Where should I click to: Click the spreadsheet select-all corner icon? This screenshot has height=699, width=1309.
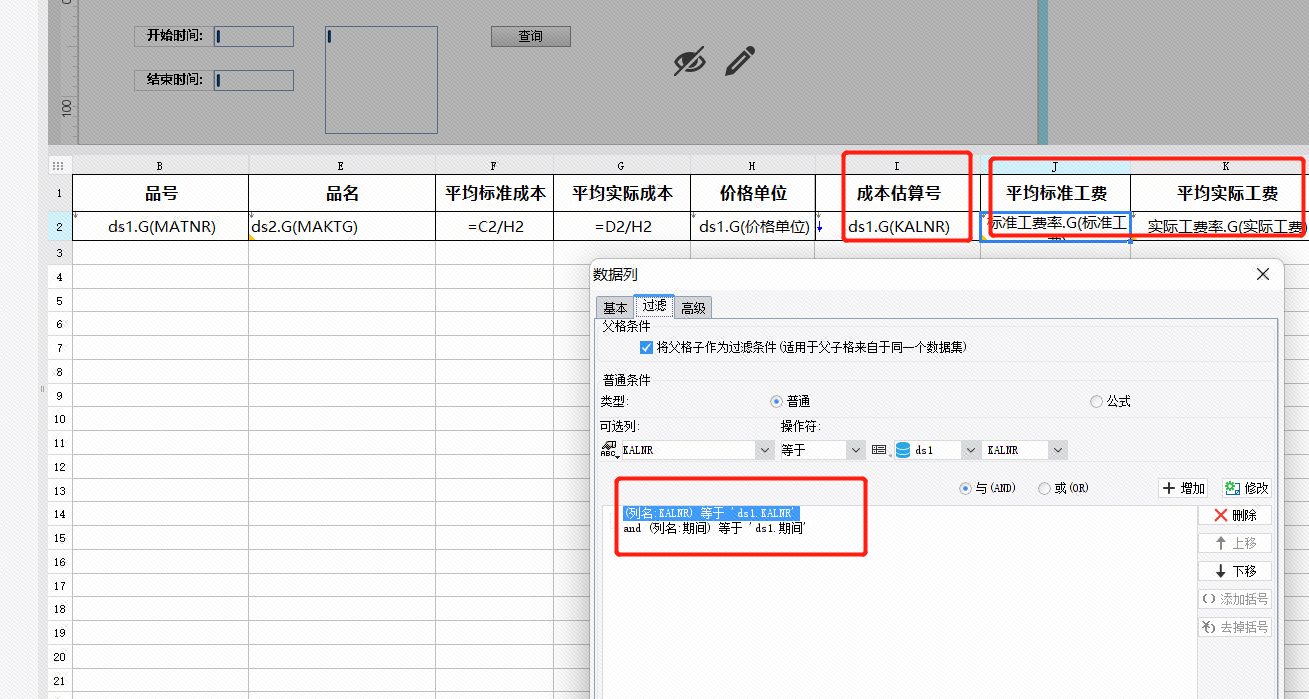click(x=59, y=166)
